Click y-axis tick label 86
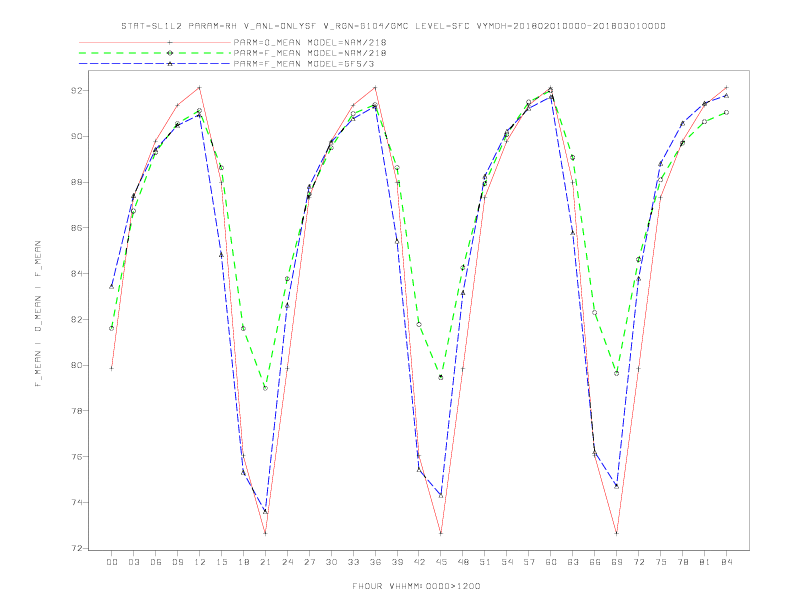Image resolution: width=792 pixels, height=612 pixels. (77, 228)
